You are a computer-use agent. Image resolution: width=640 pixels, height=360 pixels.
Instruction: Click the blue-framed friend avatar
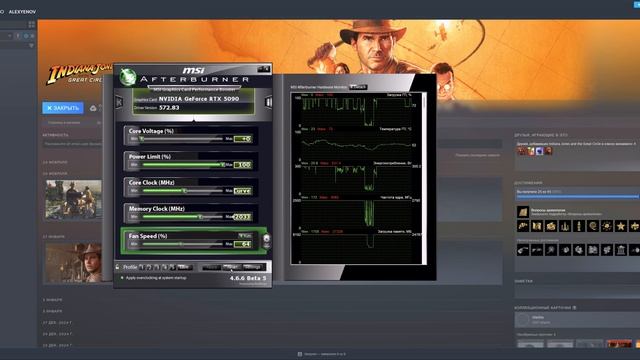[540, 151]
